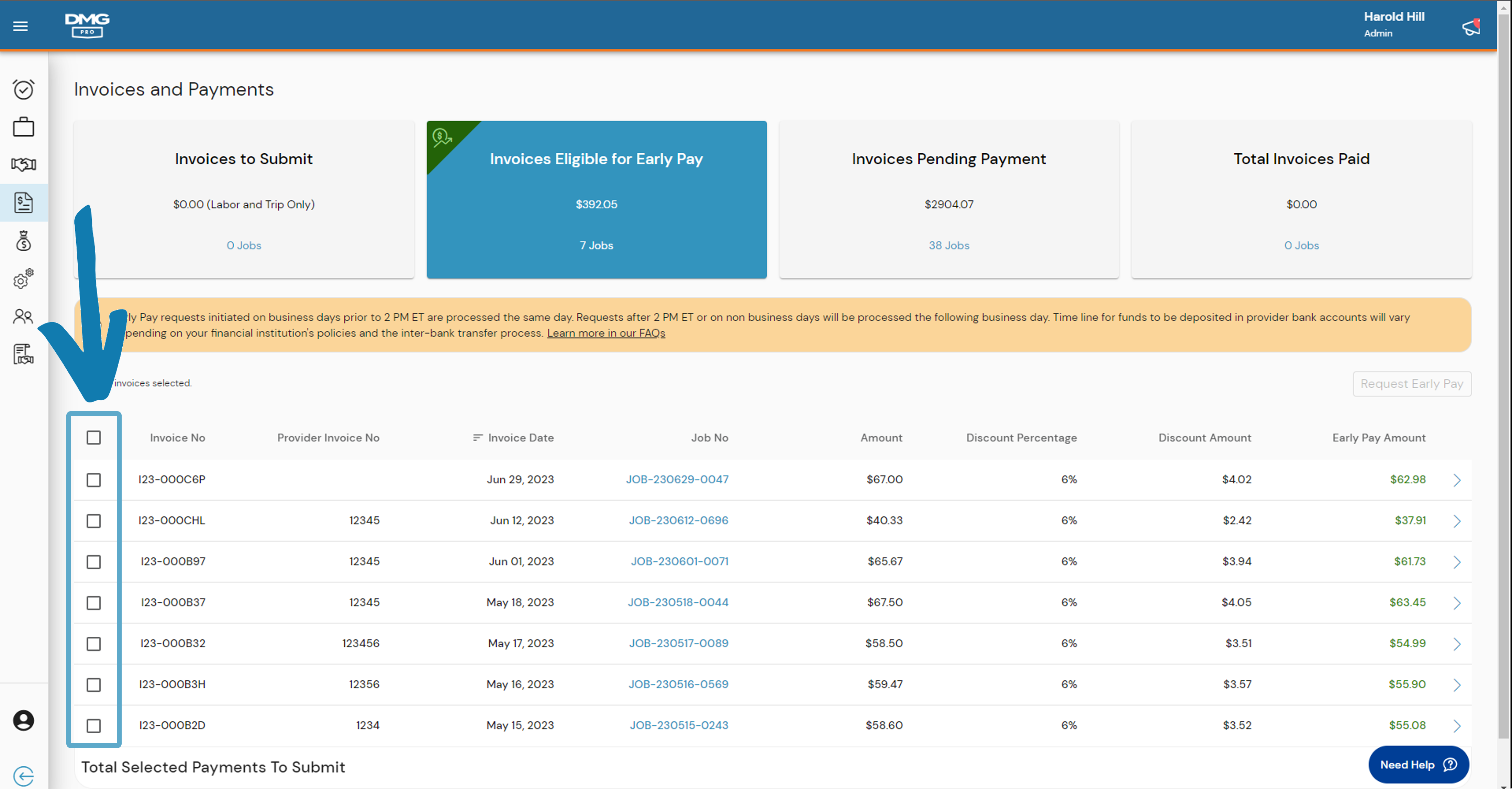Screen dimensions: 1512x789
Task: Click the users icon in the sidebar
Action: click(x=23, y=316)
